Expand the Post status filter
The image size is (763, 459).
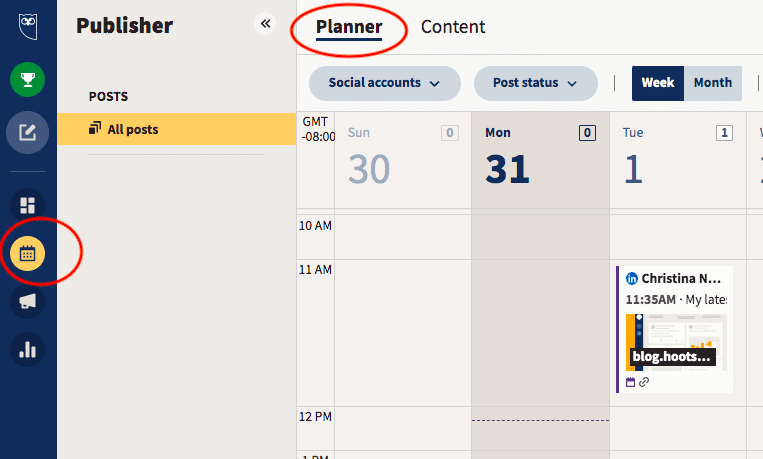535,83
